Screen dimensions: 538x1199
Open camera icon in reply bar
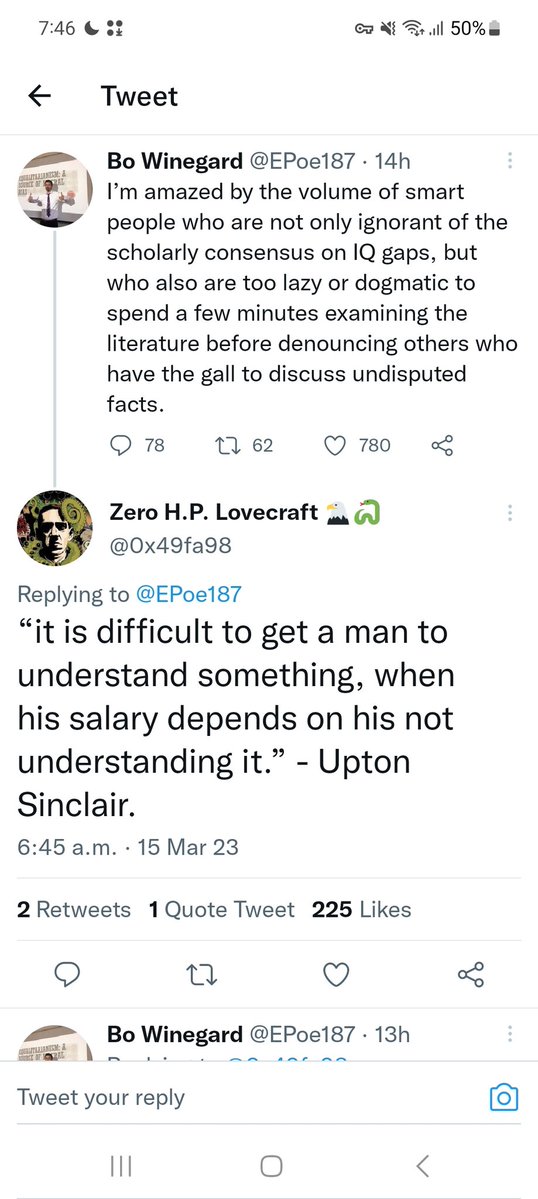[503, 1098]
